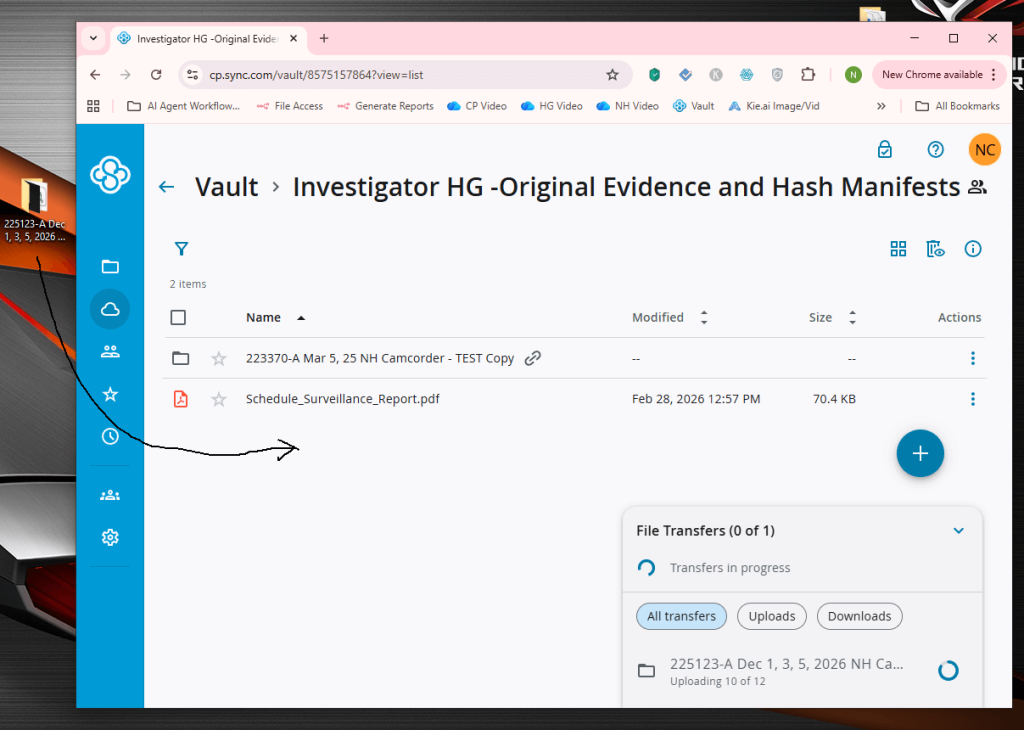Select the Vault cloud icon in the sidebar
Viewport: 1024px width, 730px height.
[x=109, y=309]
